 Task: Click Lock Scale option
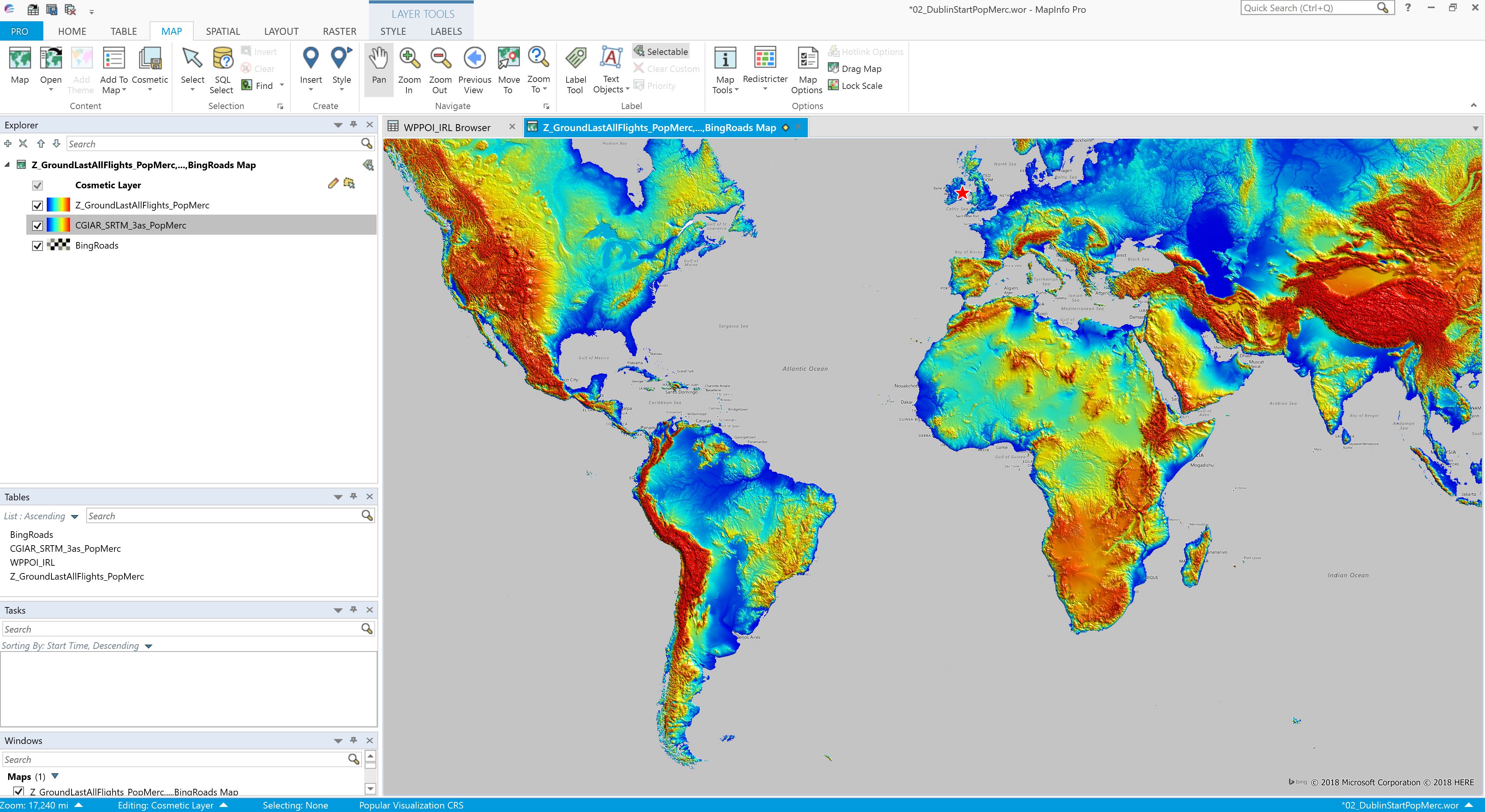pyautogui.click(x=855, y=85)
